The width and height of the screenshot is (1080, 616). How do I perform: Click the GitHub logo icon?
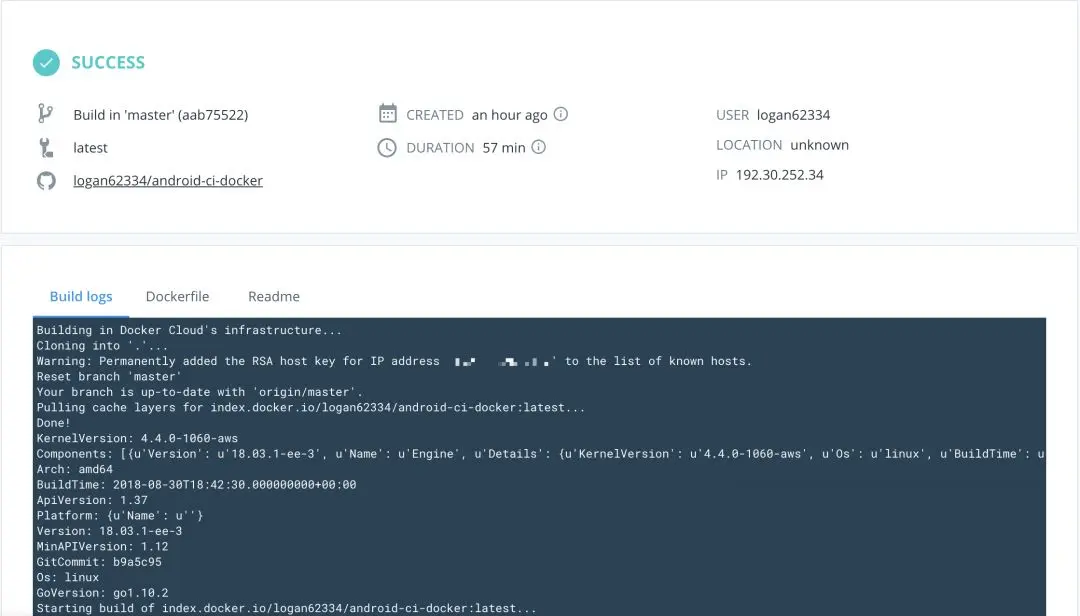click(x=46, y=181)
